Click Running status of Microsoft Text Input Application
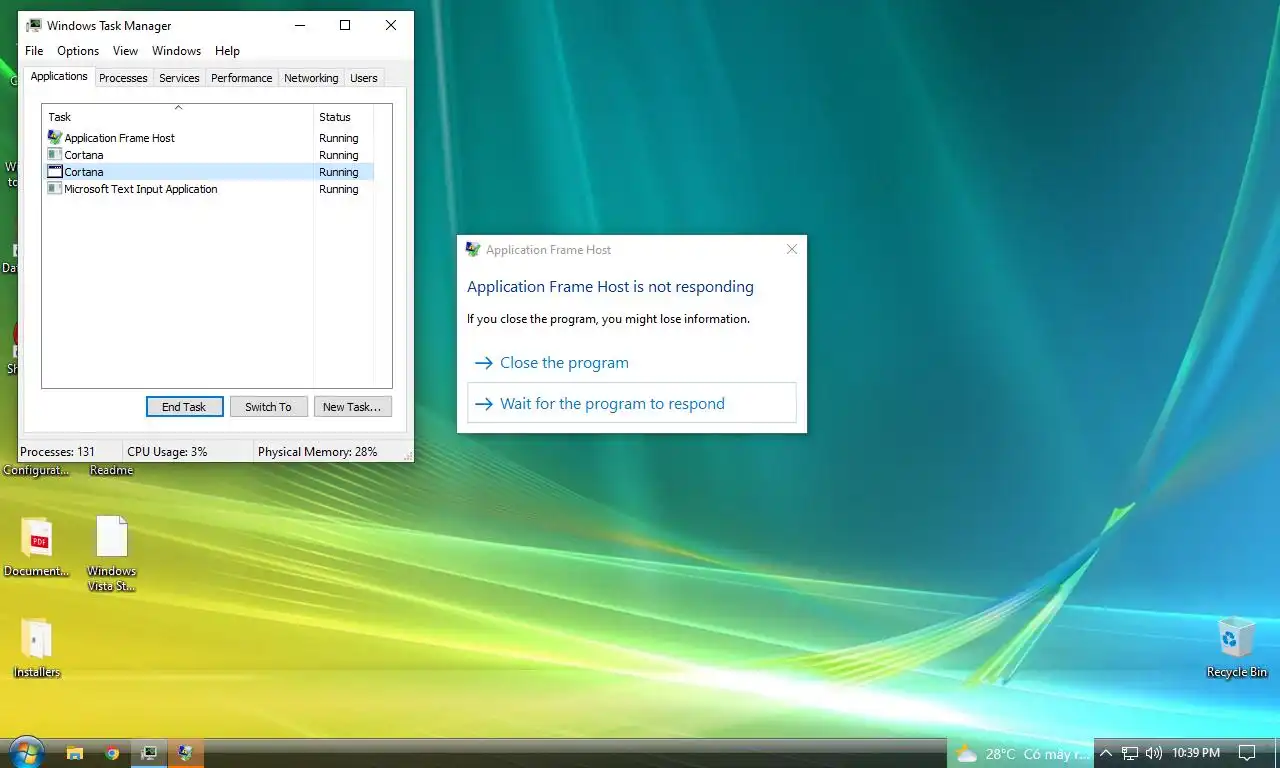 (339, 189)
